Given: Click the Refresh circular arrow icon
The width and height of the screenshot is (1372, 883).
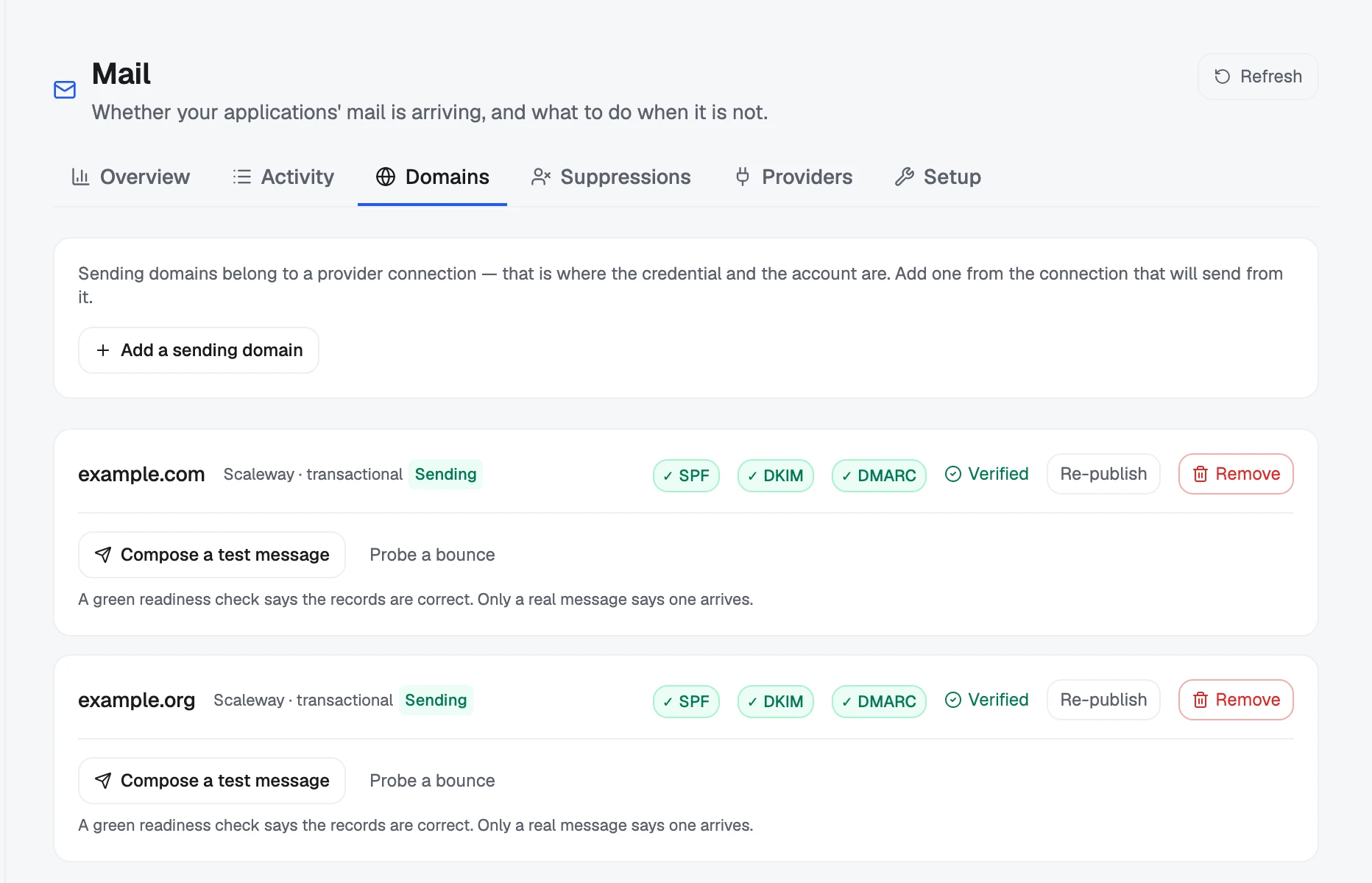Looking at the screenshot, I should coord(1223,77).
